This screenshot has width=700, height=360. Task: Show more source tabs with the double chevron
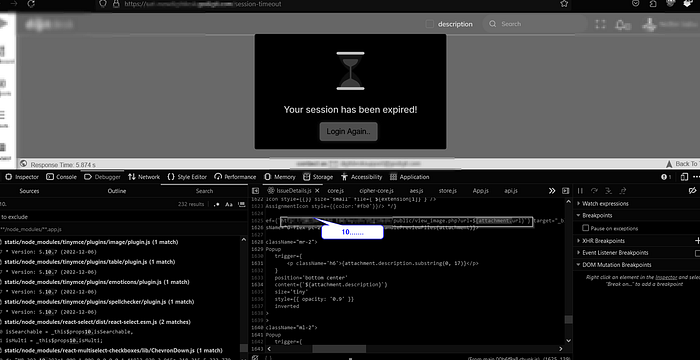(x=552, y=191)
